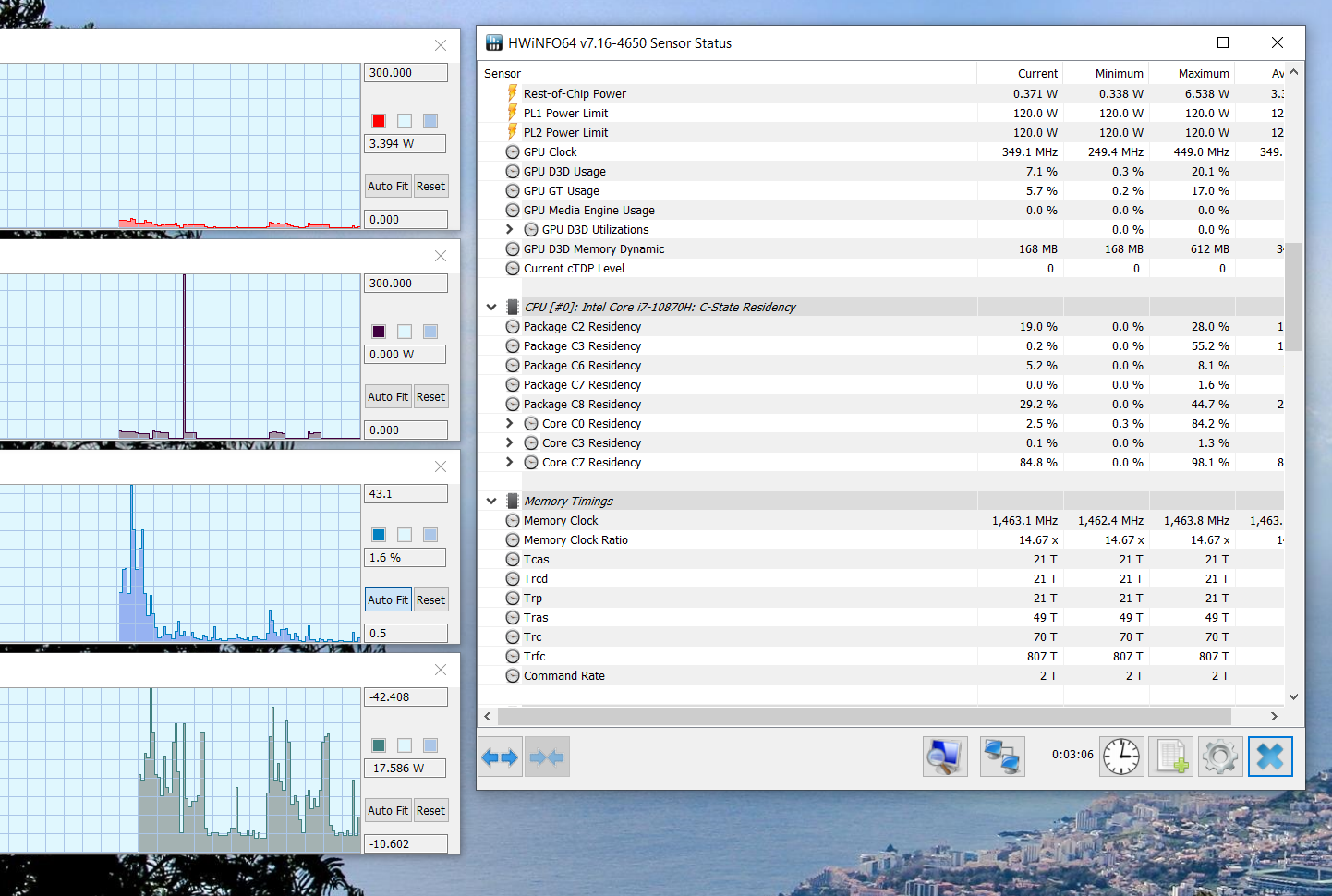Click circle icon beside GPU Media Engine Usage
The height and width of the screenshot is (896, 1332).
tap(513, 210)
